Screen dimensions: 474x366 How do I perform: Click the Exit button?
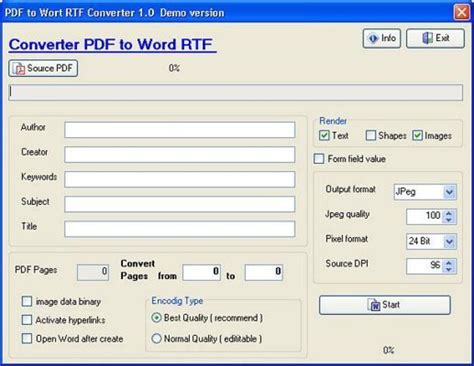tap(435, 38)
